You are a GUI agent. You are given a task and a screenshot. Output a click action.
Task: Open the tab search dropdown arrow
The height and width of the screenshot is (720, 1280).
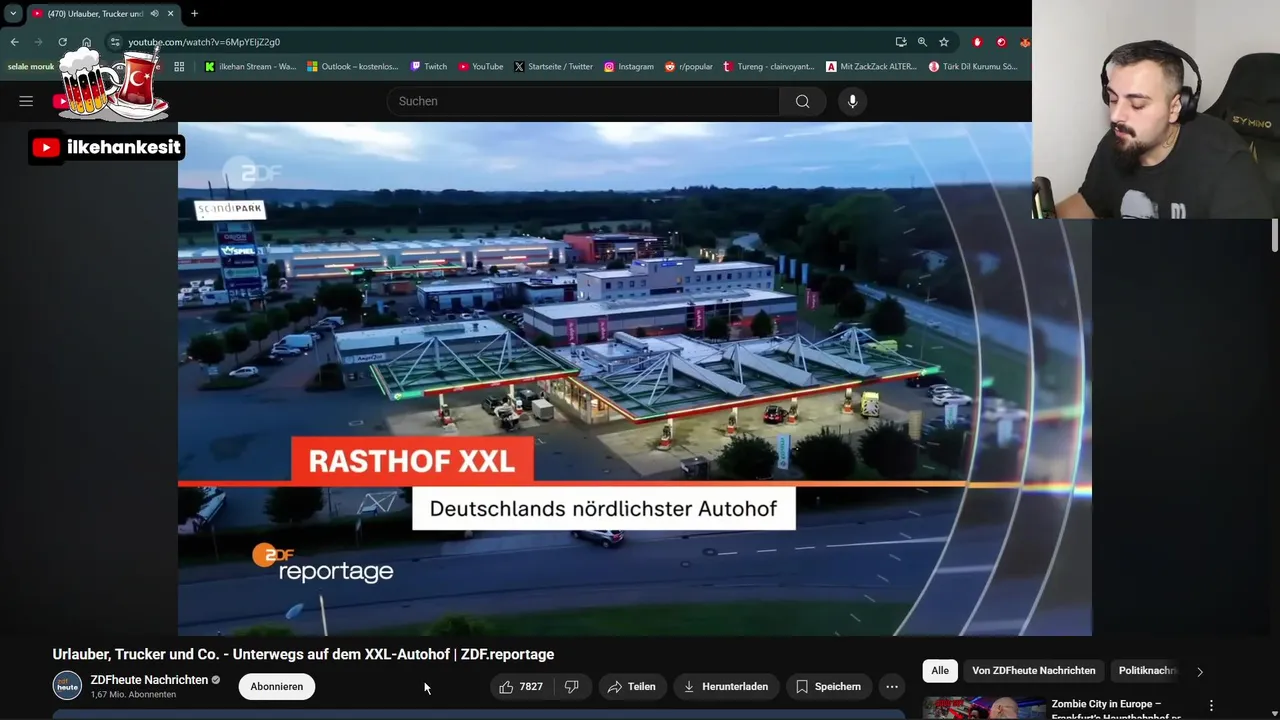(13, 14)
